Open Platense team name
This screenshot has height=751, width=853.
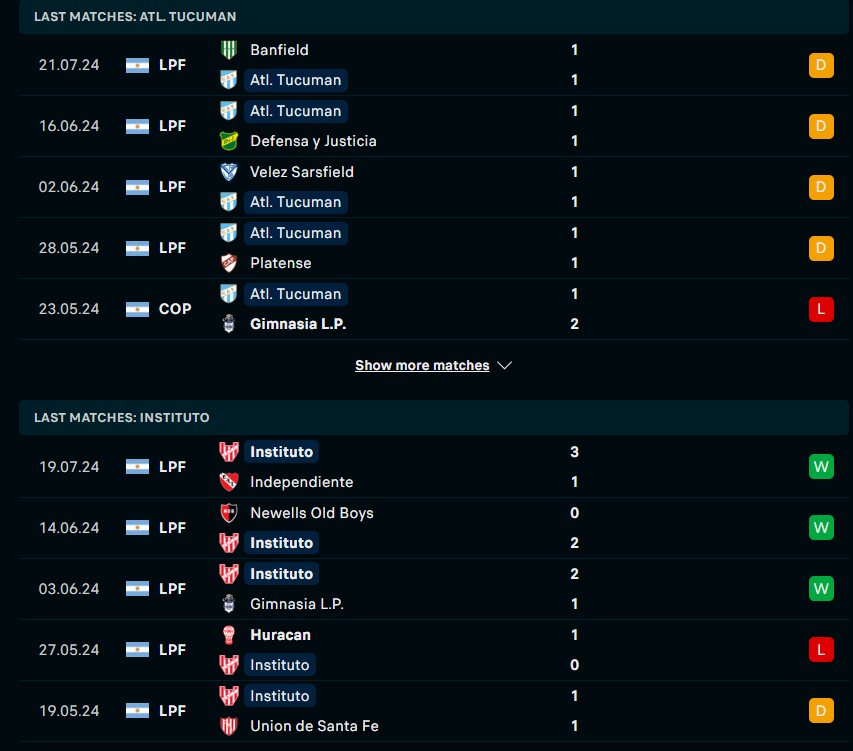click(x=281, y=263)
